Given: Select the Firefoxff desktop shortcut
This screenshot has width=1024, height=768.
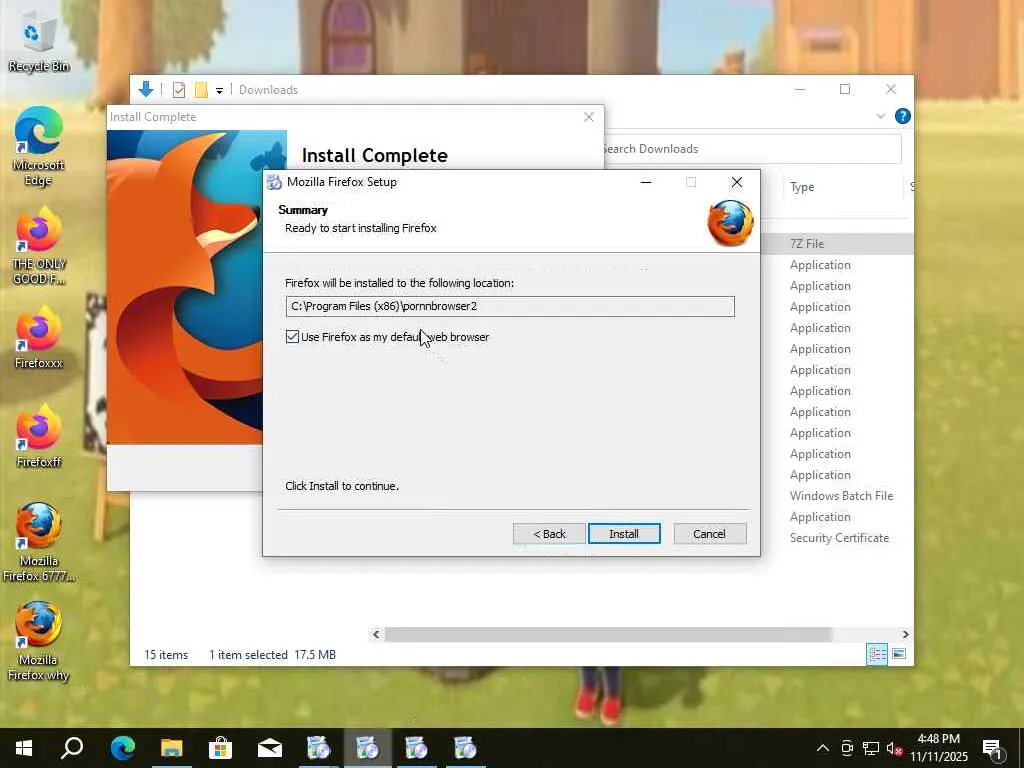Looking at the screenshot, I should (x=39, y=436).
